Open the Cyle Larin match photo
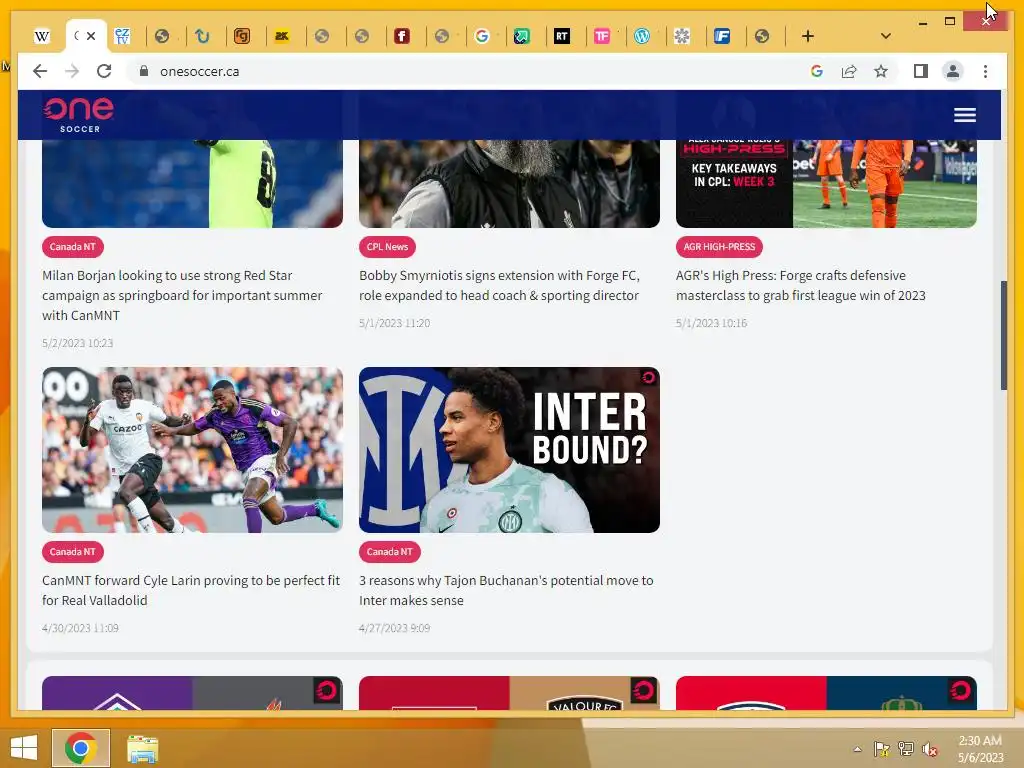The width and height of the screenshot is (1024, 768). (192, 450)
